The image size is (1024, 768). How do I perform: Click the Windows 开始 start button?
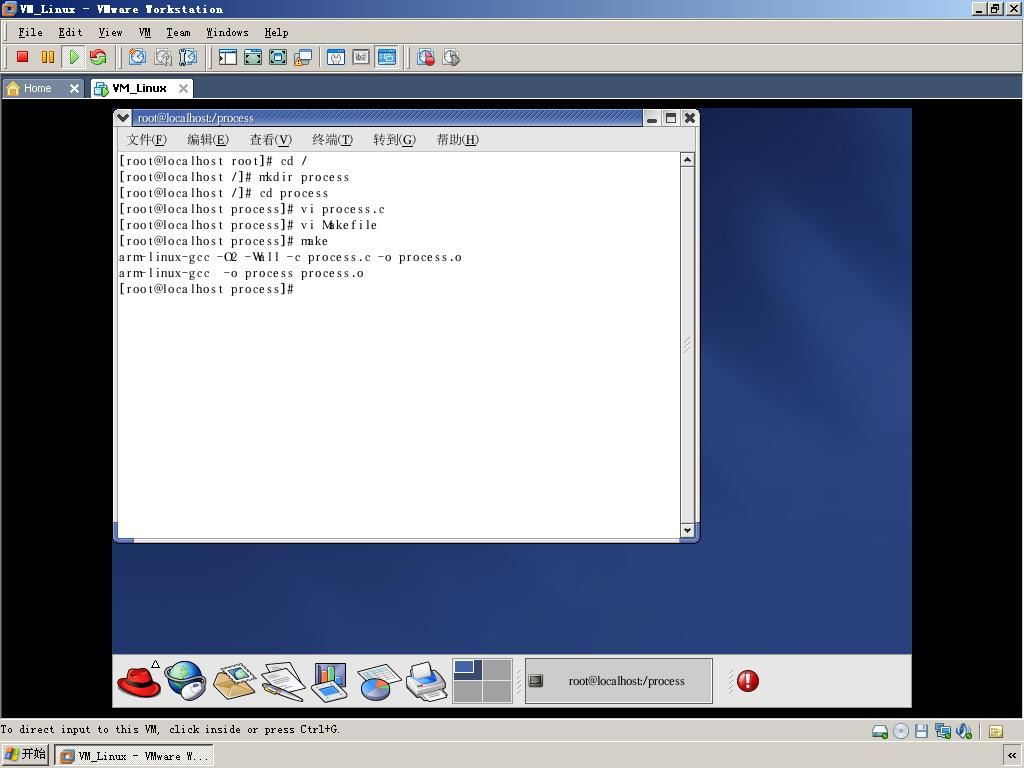click(25, 755)
